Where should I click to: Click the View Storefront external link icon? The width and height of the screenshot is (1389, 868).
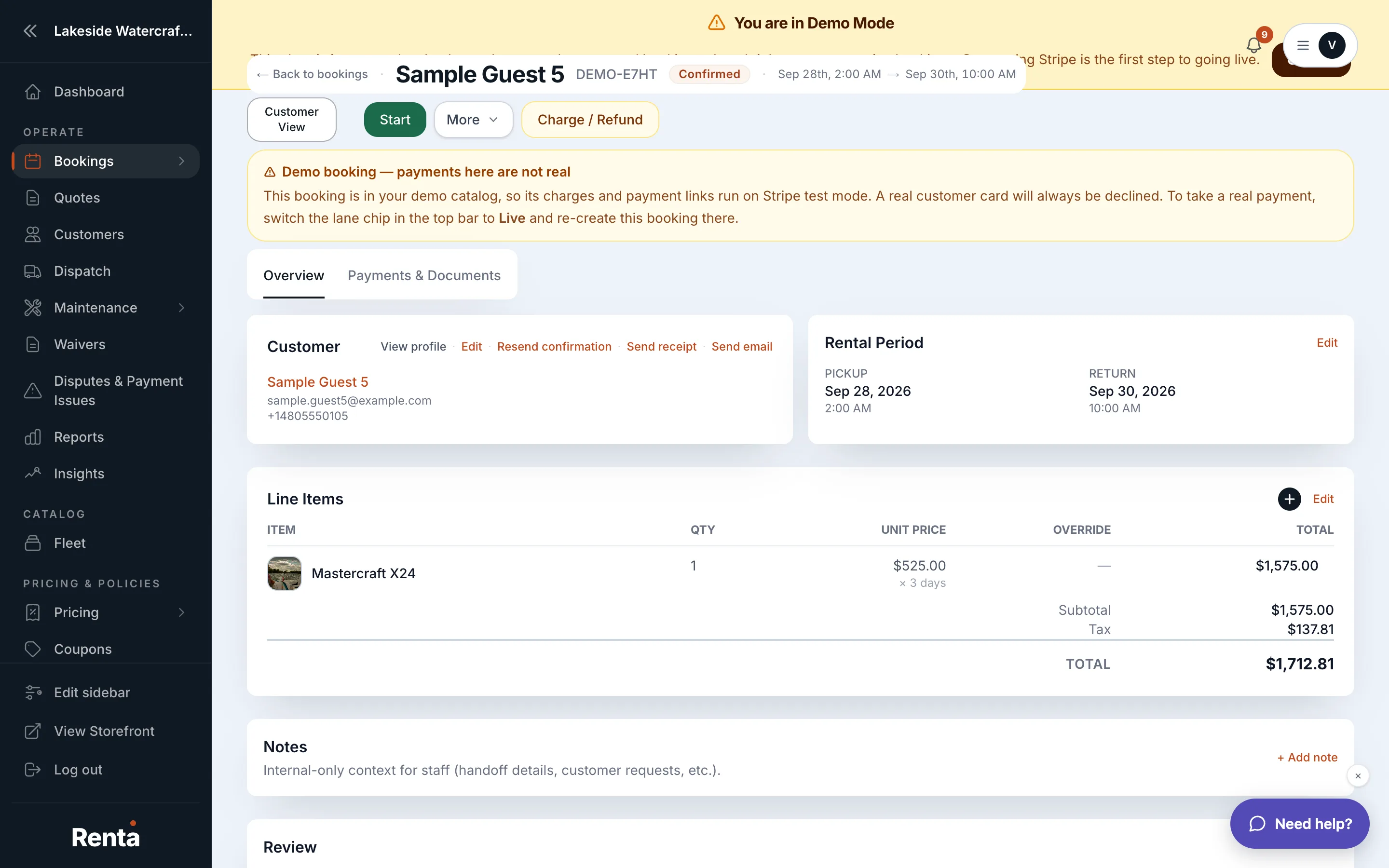[33, 732]
